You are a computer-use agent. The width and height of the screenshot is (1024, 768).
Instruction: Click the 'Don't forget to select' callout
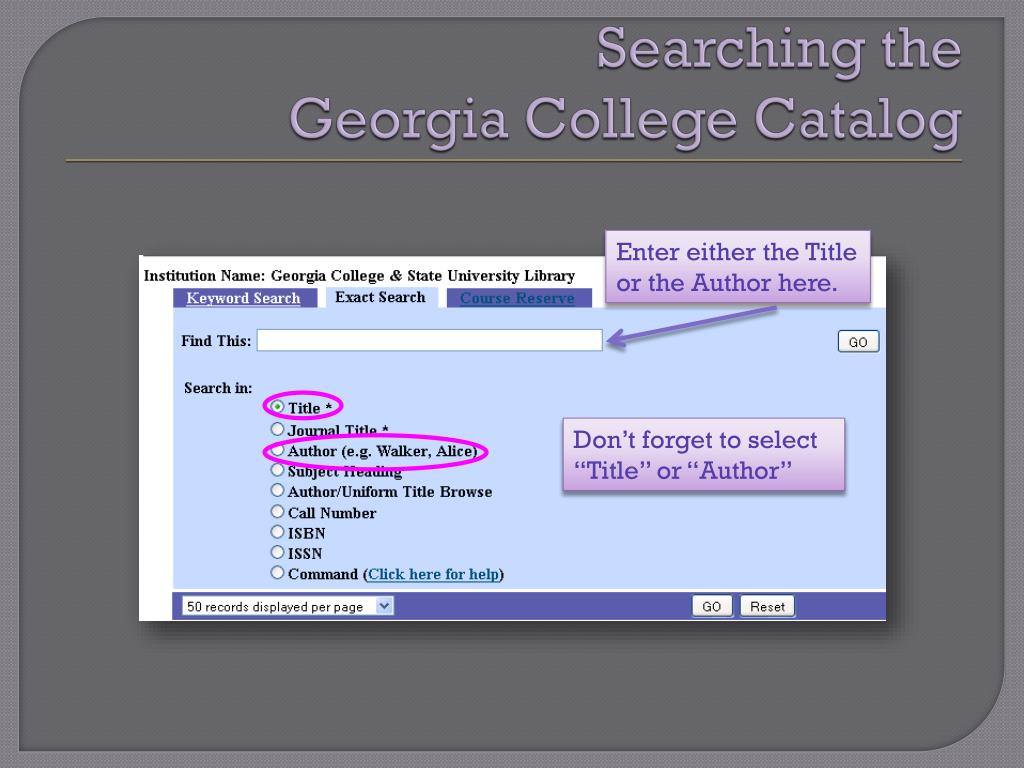[x=703, y=455]
